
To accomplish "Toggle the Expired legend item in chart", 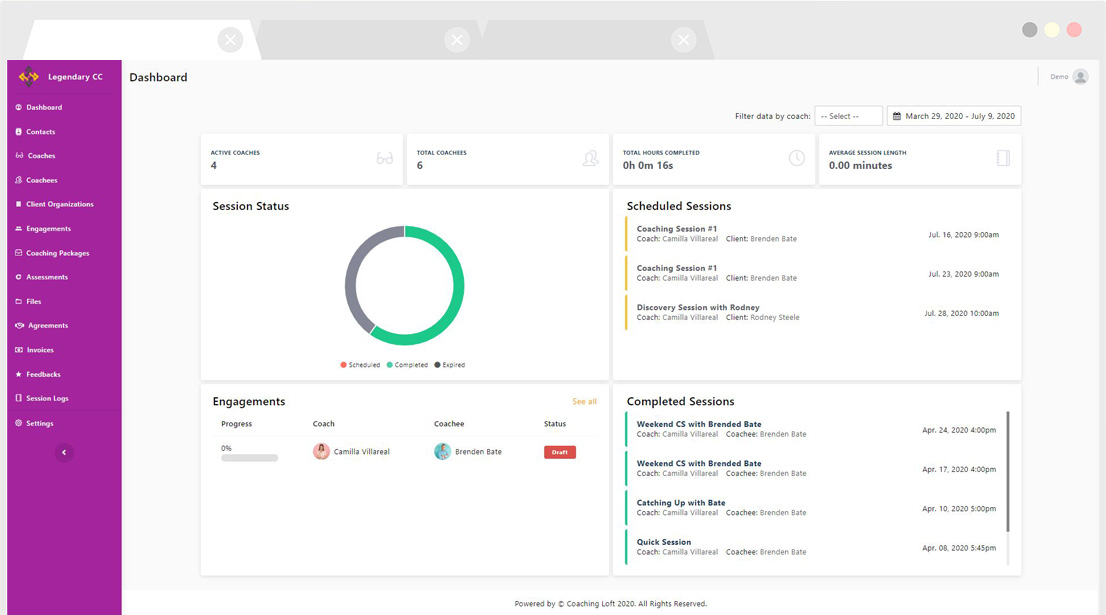I will click(x=450, y=365).
